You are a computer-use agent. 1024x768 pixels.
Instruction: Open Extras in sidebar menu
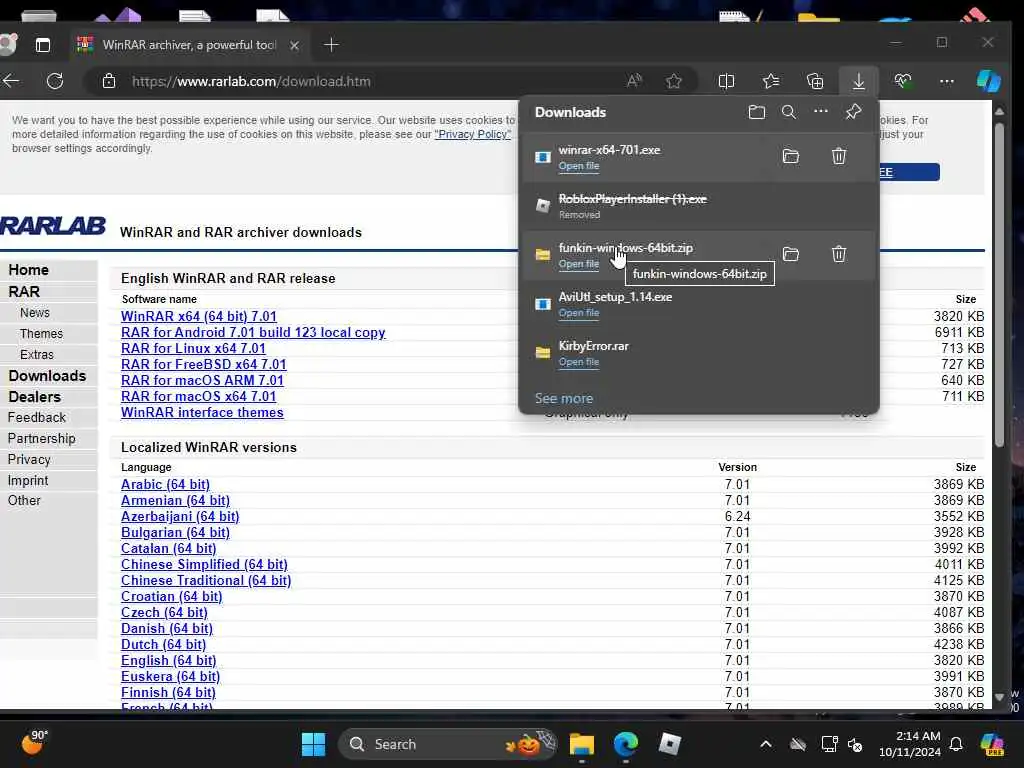[37, 355]
